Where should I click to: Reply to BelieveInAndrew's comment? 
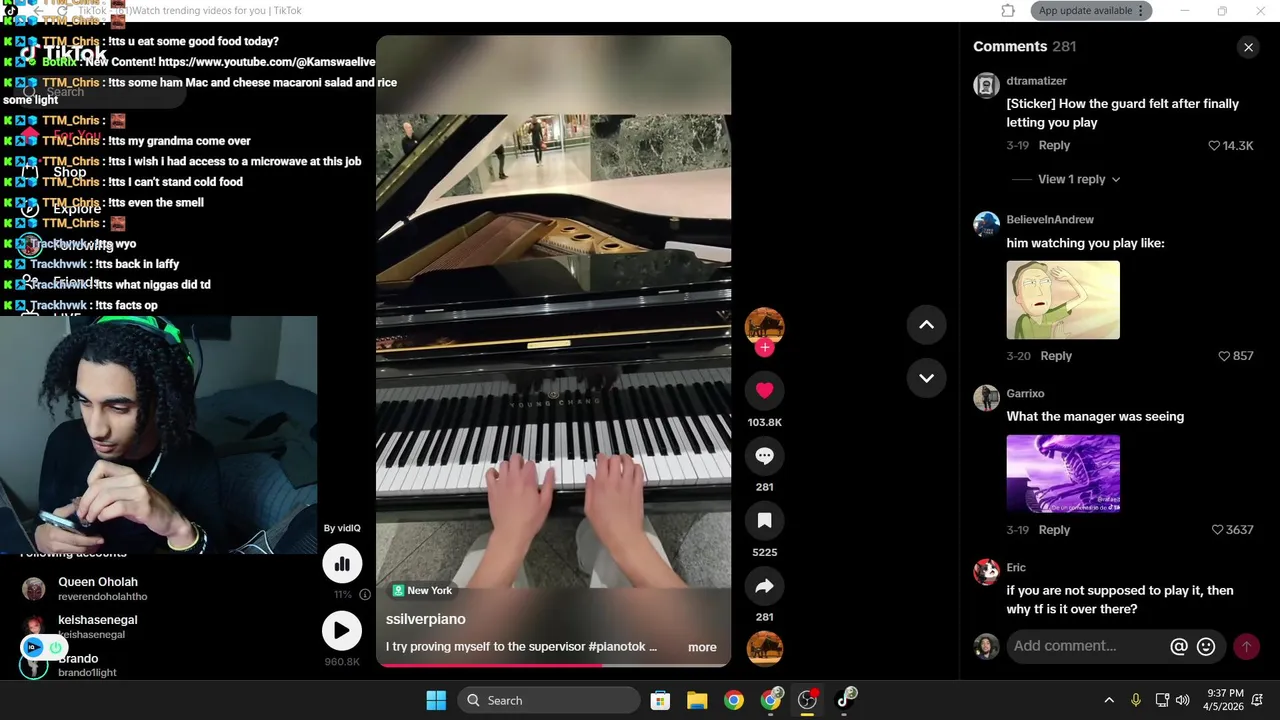[x=1056, y=356]
